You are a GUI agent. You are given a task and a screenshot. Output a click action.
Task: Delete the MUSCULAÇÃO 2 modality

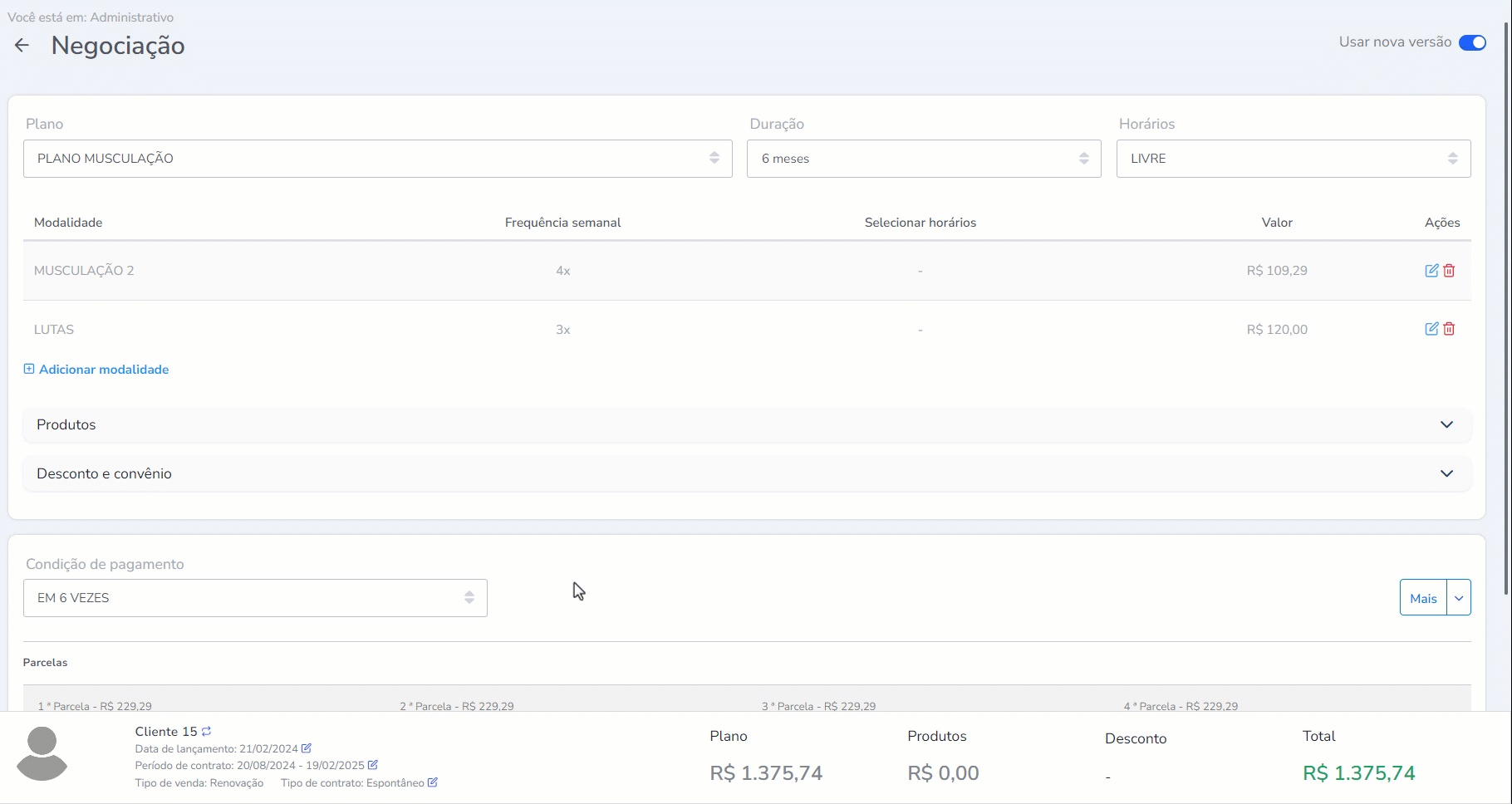pos(1449,271)
